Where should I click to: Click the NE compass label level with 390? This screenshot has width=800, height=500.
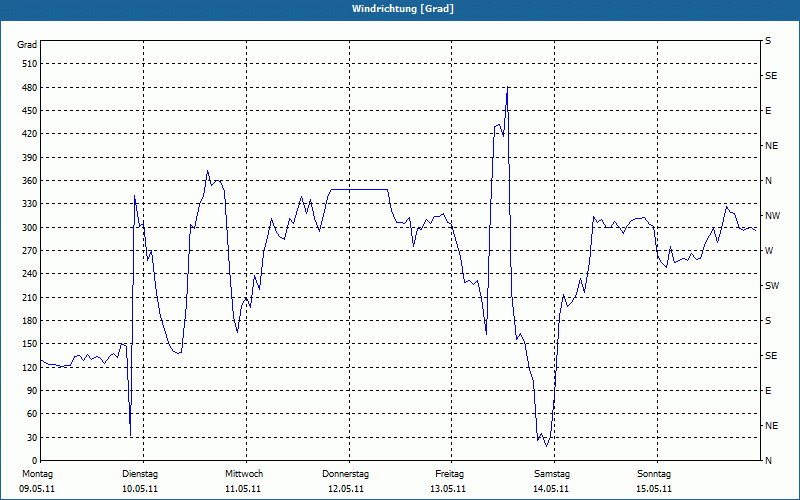point(771,146)
